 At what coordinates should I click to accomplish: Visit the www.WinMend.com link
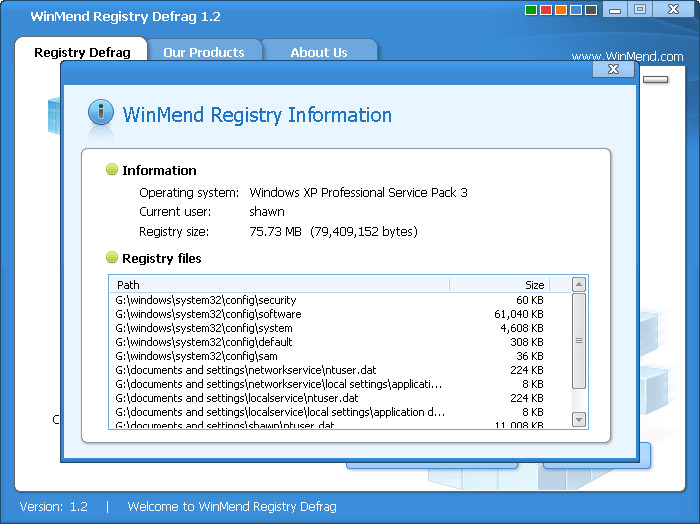pos(627,56)
